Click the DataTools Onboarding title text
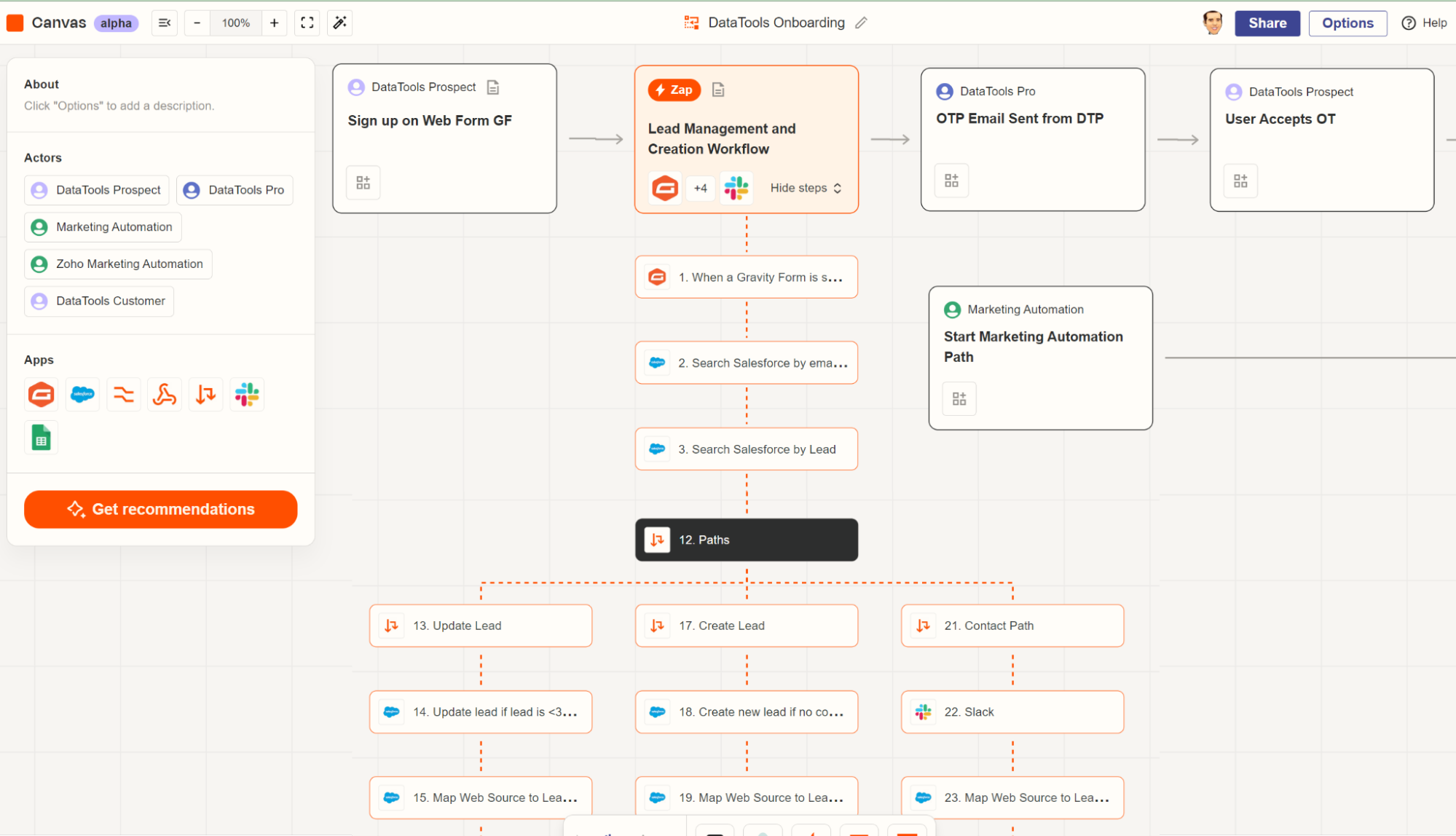This screenshot has width=1456, height=836. tap(776, 23)
